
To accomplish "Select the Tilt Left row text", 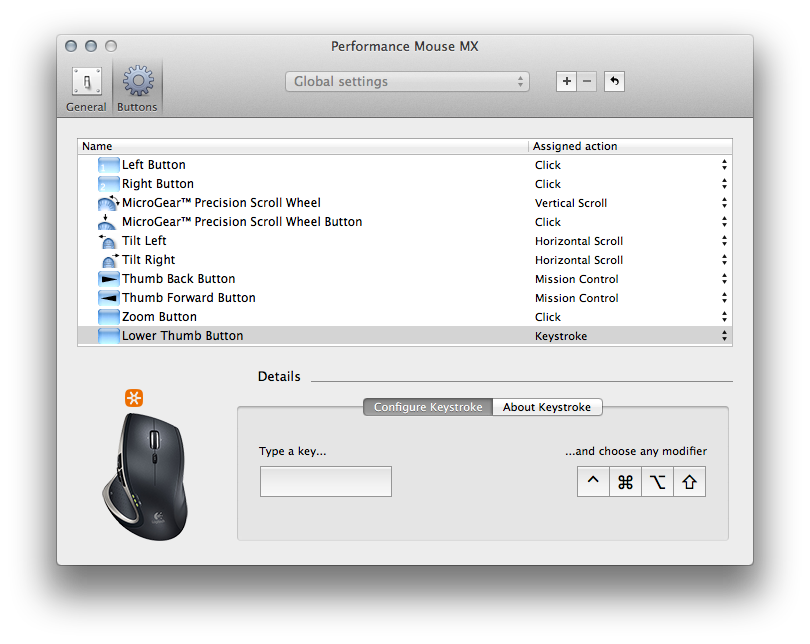I will 144,241.
